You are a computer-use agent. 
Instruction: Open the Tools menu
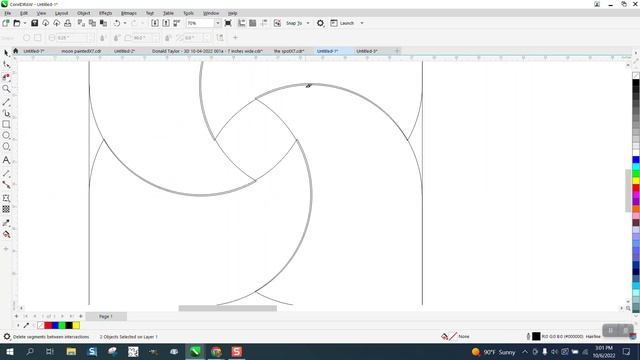click(x=188, y=13)
